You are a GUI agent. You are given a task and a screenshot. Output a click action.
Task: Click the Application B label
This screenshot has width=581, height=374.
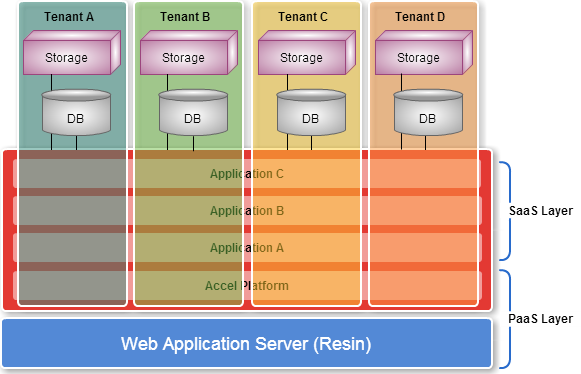click(x=247, y=211)
